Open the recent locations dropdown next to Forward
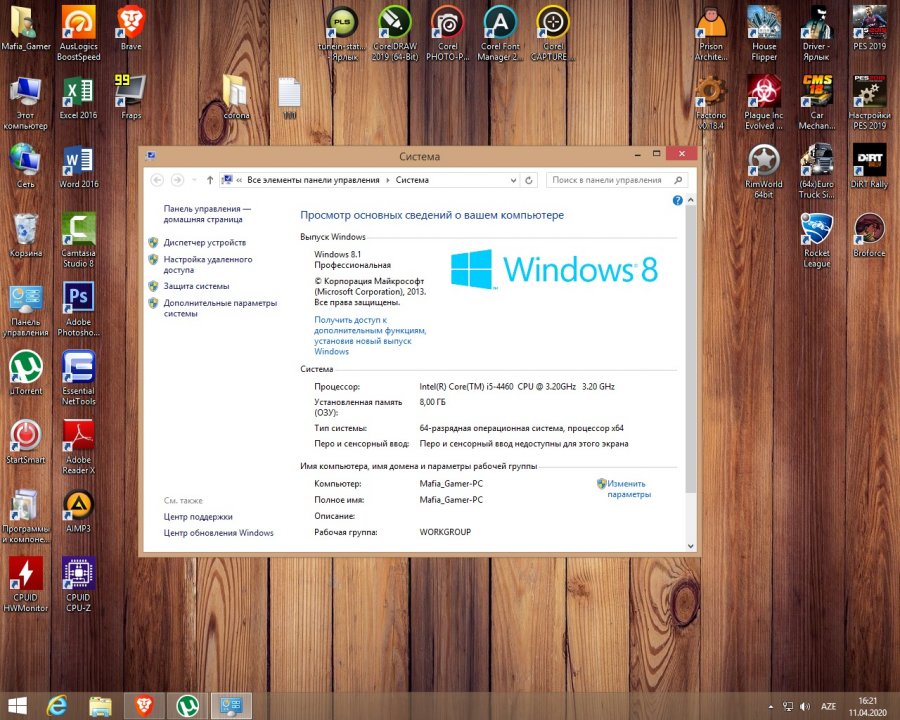900x720 pixels. (x=193, y=180)
